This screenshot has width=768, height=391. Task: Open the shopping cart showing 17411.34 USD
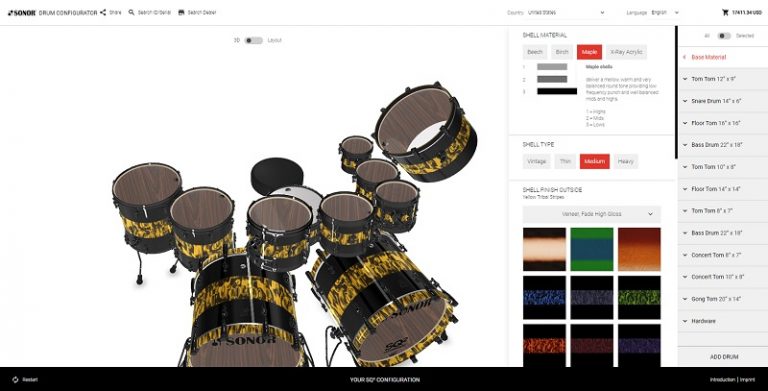click(x=742, y=13)
